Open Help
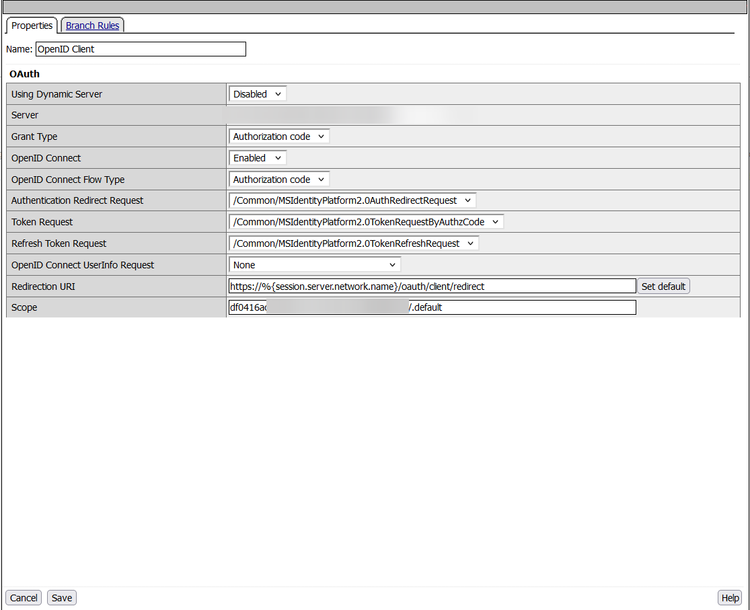Viewport: 750px width, 610px height. click(x=730, y=598)
